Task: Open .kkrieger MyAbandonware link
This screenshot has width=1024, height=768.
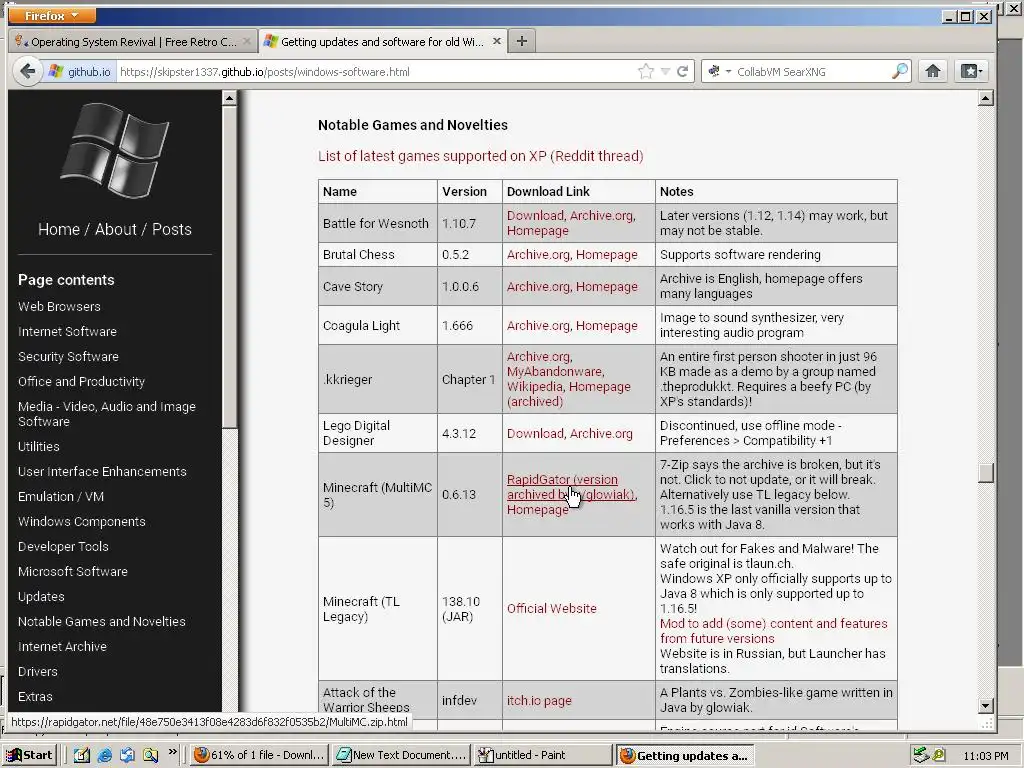Action: pos(555,372)
